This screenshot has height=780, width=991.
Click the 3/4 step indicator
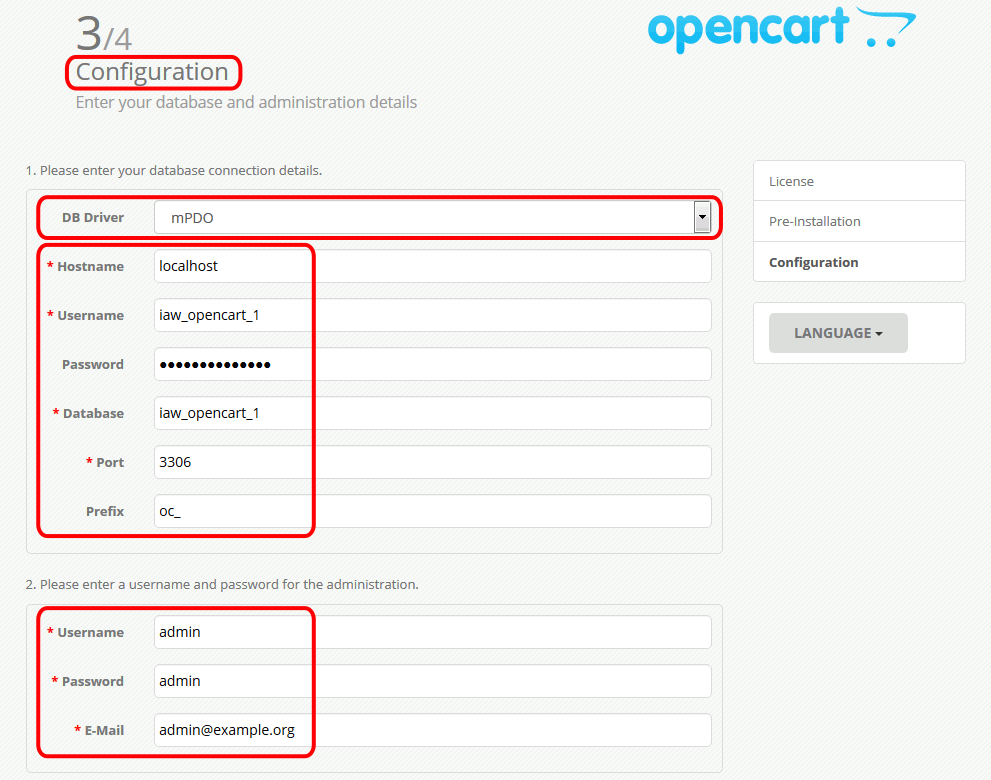104,34
